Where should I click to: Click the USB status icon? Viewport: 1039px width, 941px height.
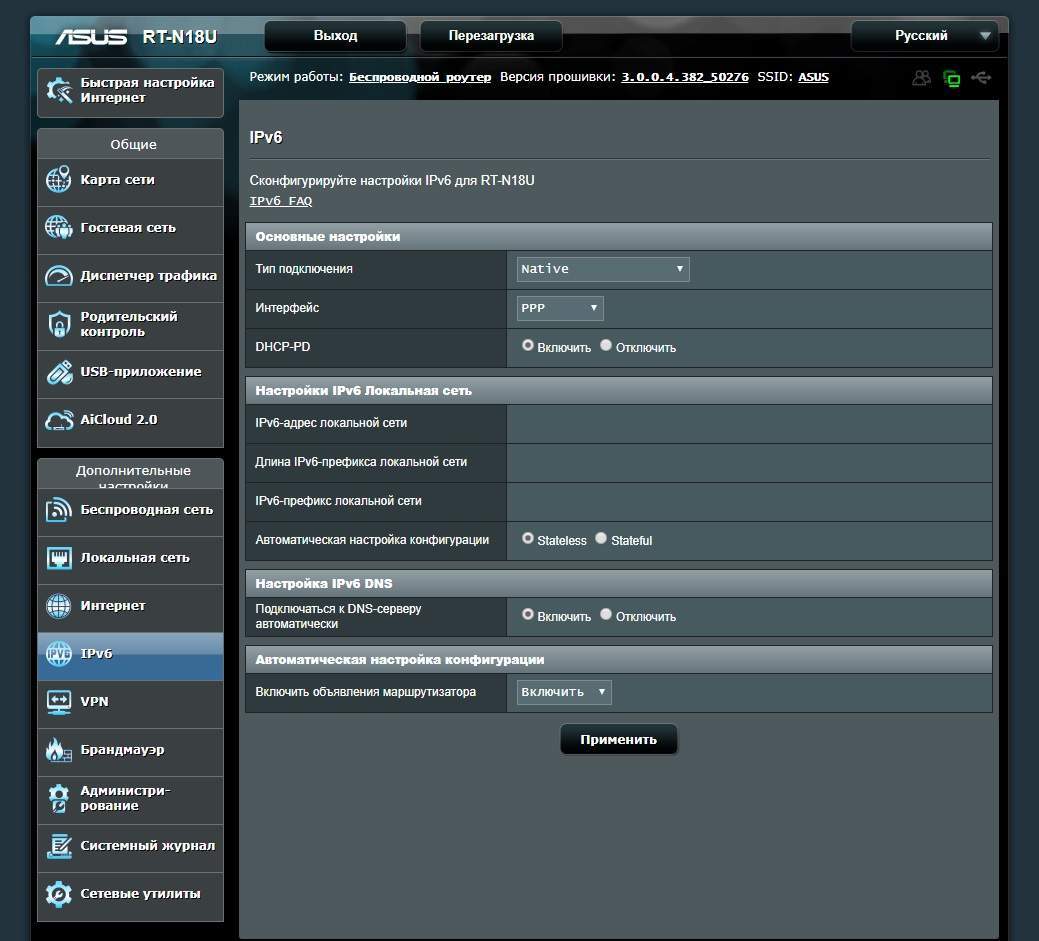981,78
